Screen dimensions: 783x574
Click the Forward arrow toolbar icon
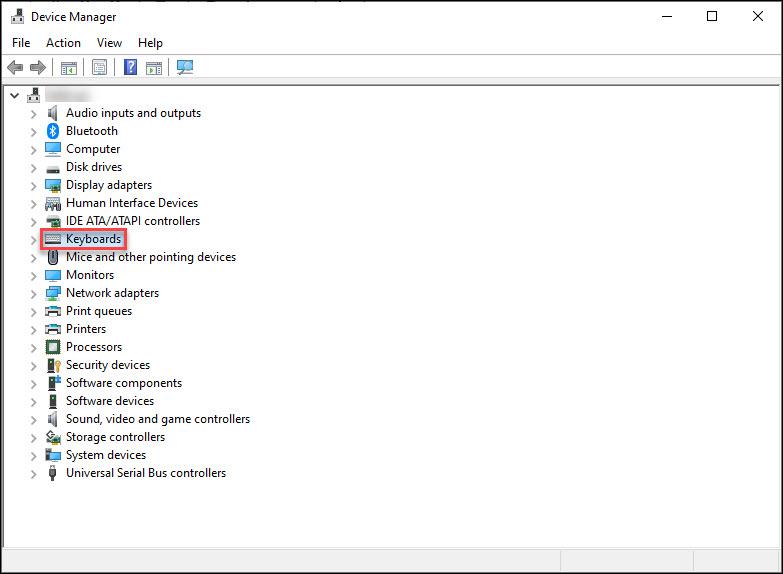click(38, 67)
